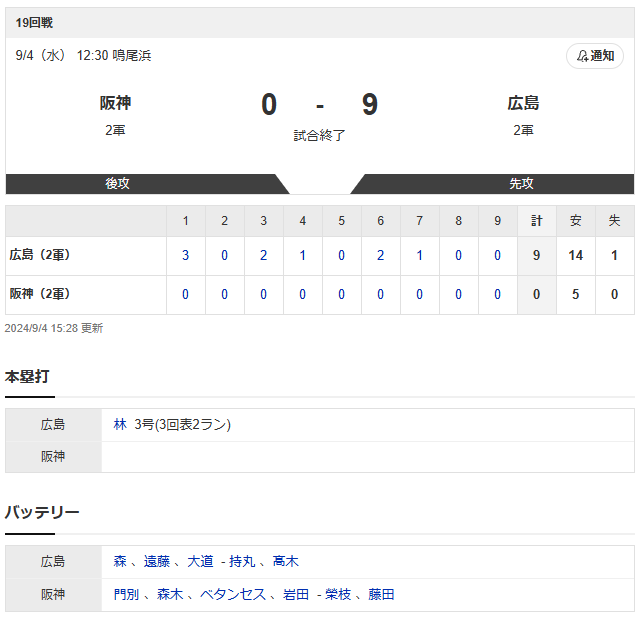Viewport: 640px width, 623px height.
Task: Open catcher 藤田 player link
Action: (x=381, y=594)
